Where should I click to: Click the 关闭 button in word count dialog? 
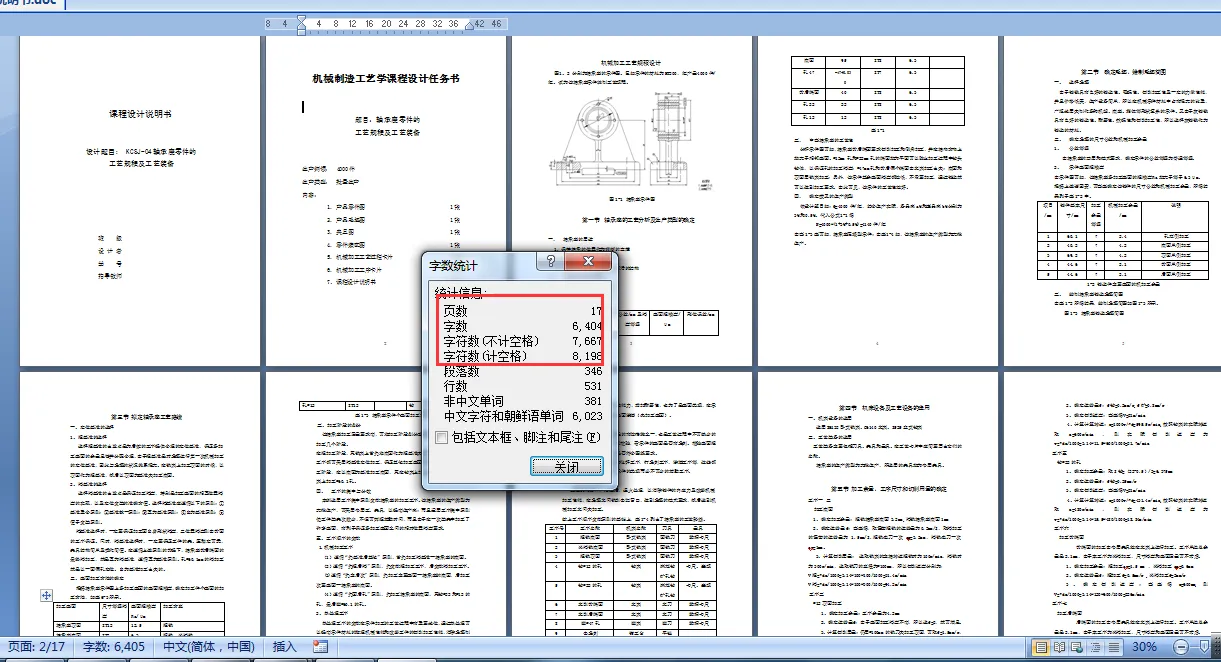click(x=566, y=467)
